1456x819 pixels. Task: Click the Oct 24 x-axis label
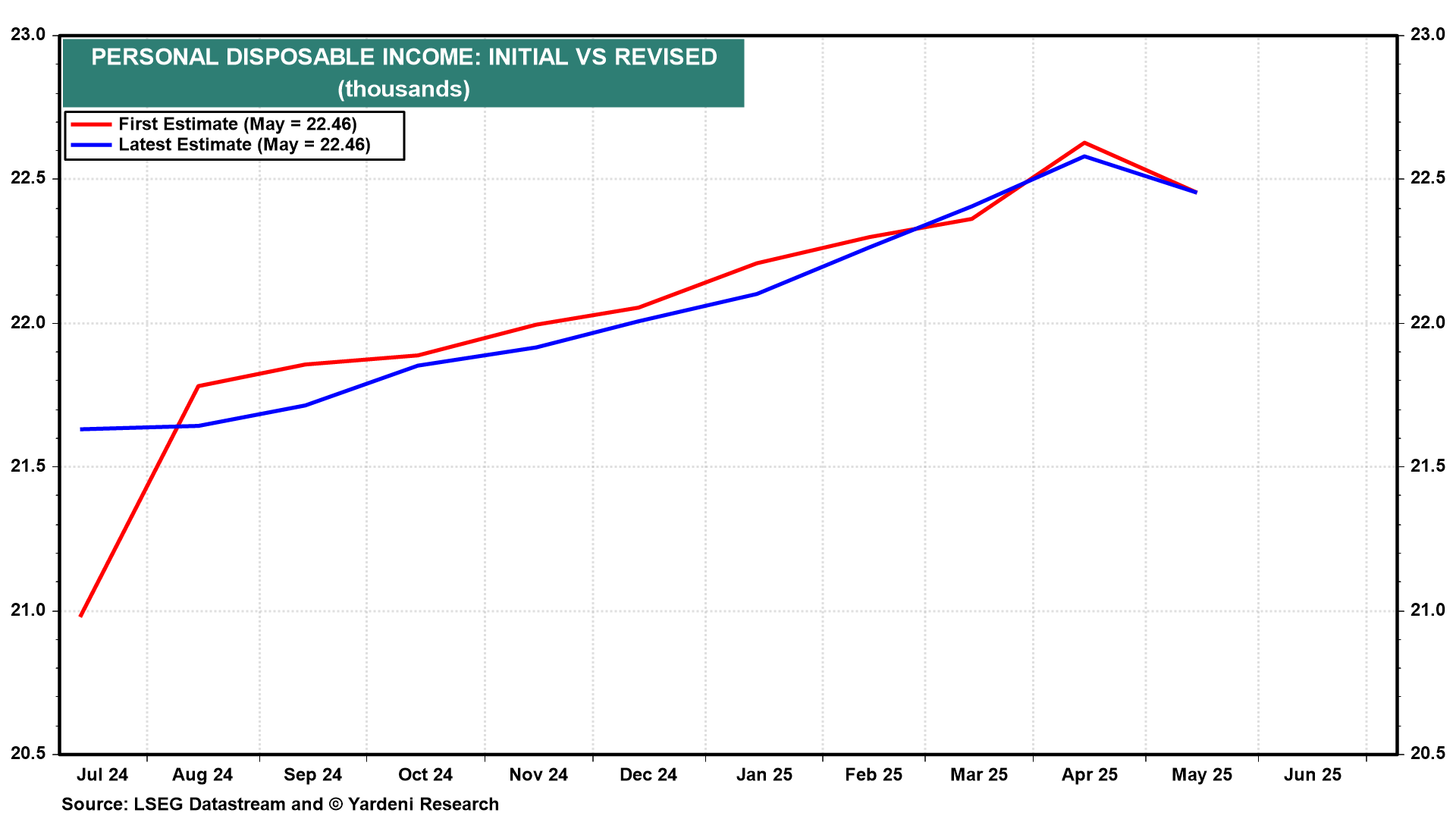coord(425,775)
